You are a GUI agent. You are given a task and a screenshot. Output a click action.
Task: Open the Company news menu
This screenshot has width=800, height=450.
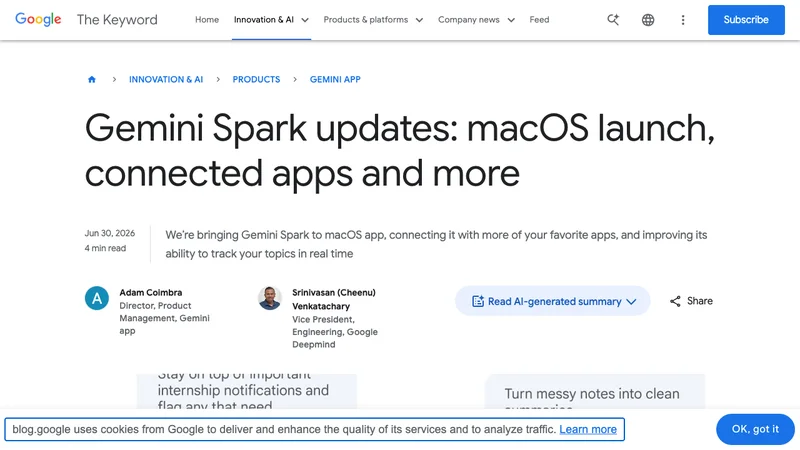point(468,19)
